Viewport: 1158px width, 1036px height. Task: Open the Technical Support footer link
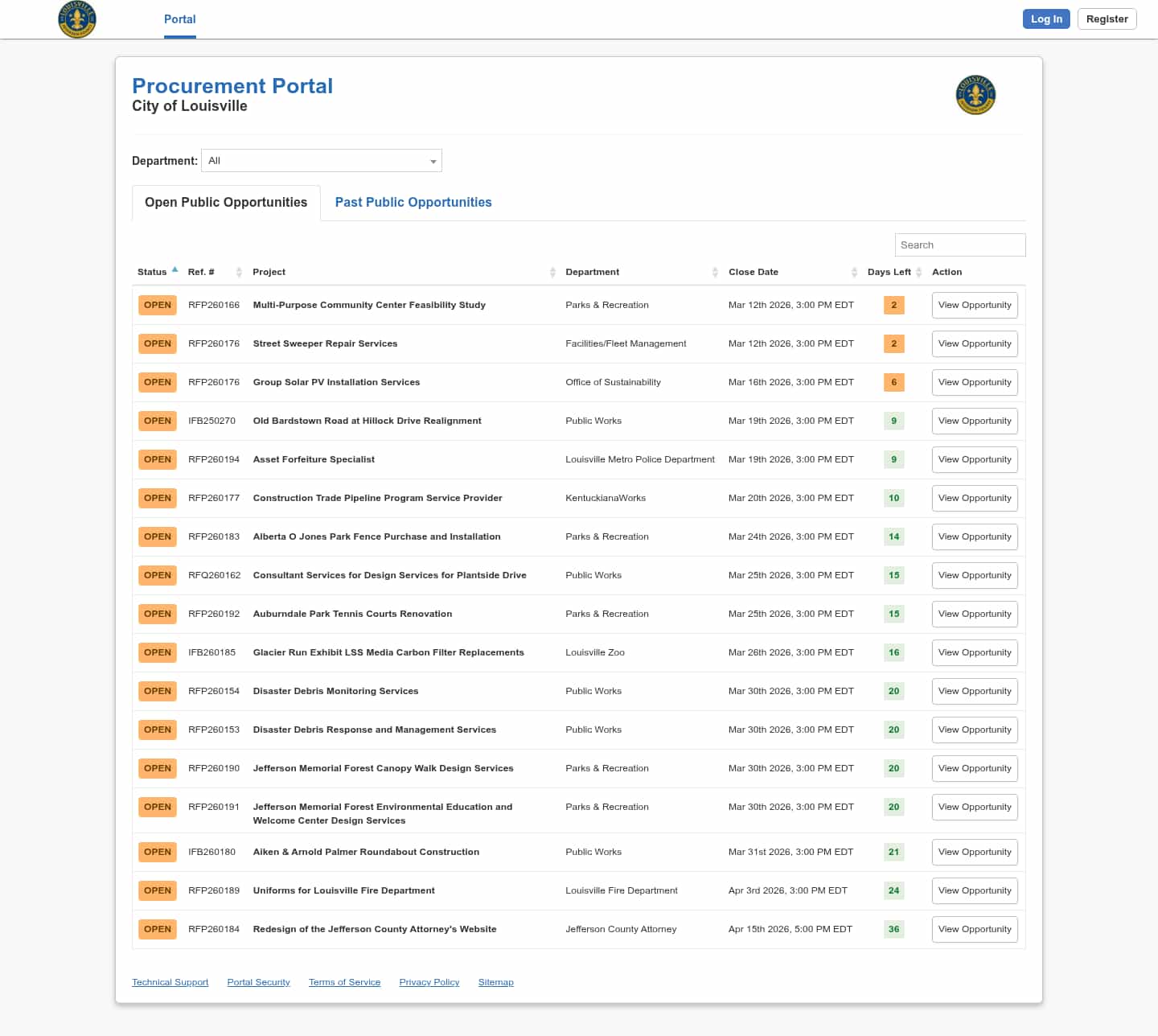(x=170, y=983)
